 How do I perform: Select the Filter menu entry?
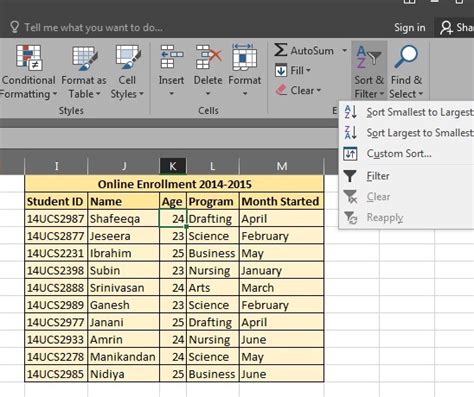(x=407, y=176)
